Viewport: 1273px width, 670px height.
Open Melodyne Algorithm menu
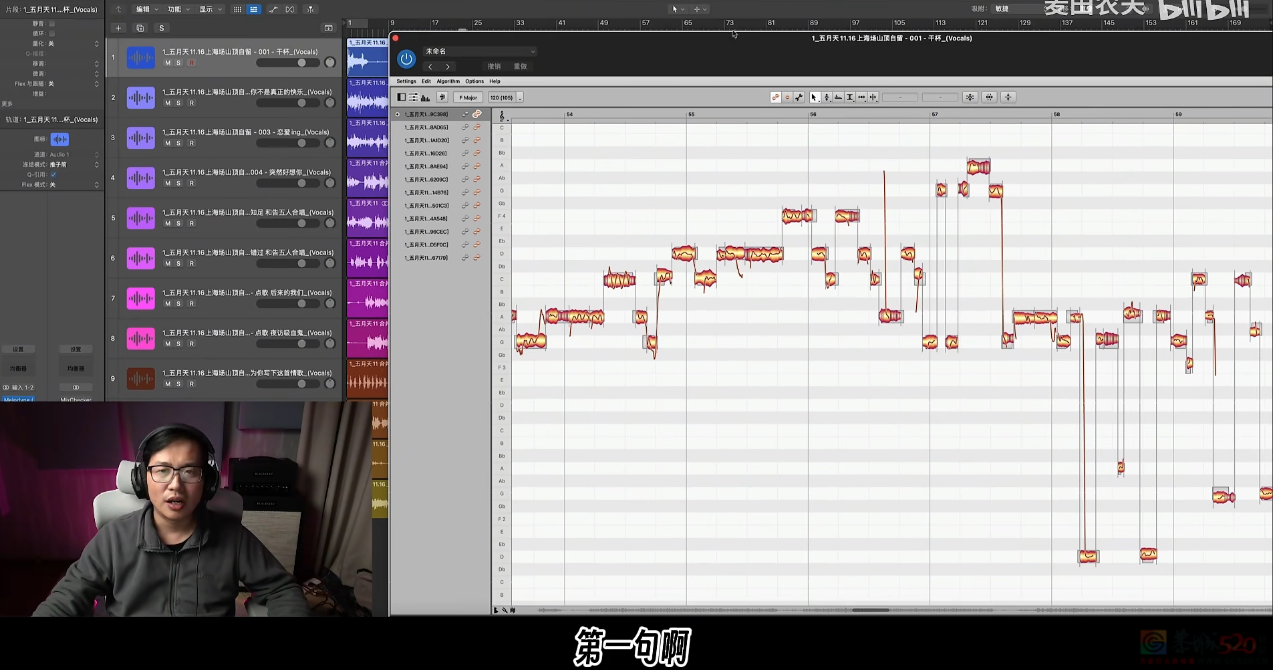pyautogui.click(x=448, y=81)
